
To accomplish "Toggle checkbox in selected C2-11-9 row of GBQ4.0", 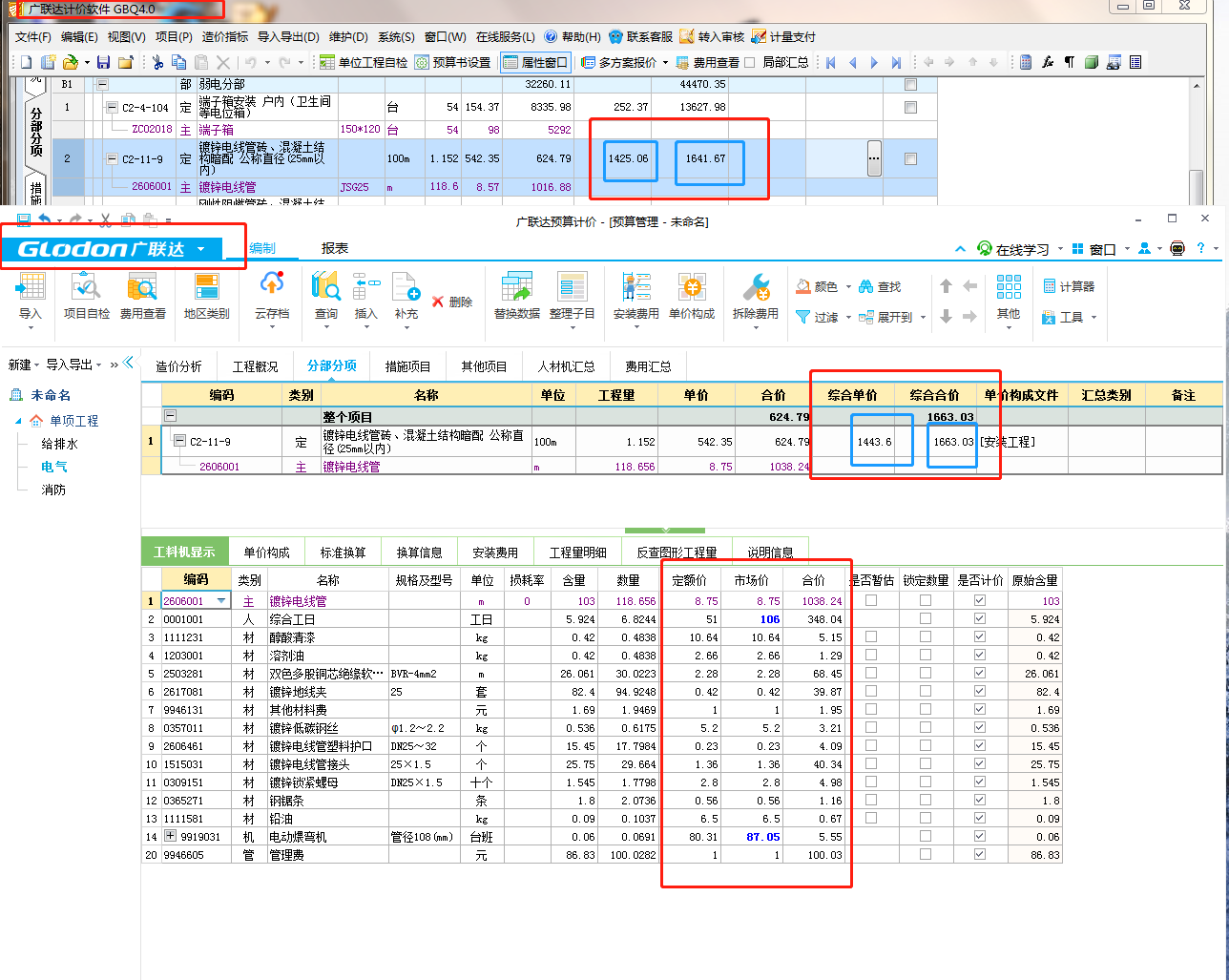I will pyautogui.click(x=910, y=159).
